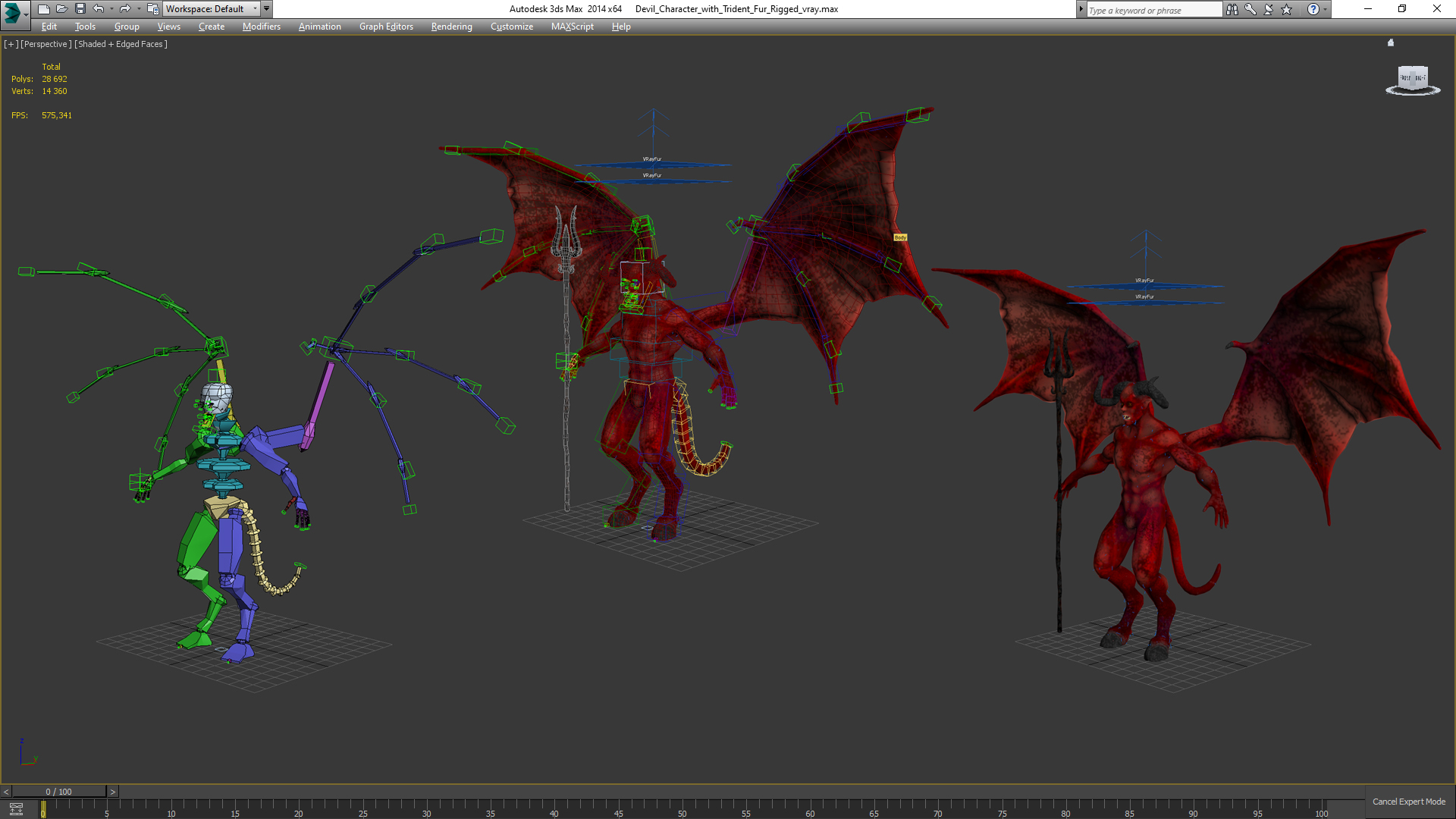Redo the last undone action

pos(125,9)
